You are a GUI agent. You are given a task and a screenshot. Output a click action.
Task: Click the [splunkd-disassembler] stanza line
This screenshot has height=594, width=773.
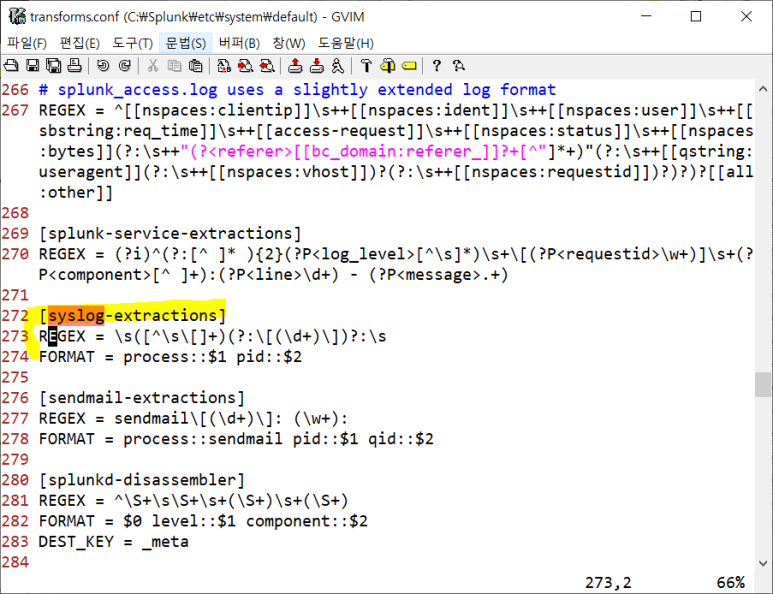[x=142, y=480]
